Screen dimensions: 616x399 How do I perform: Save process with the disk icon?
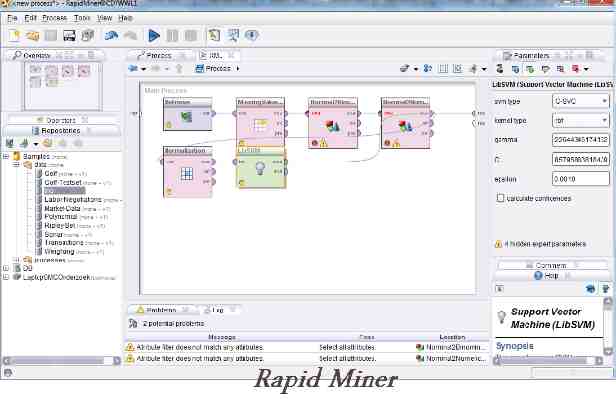69,36
